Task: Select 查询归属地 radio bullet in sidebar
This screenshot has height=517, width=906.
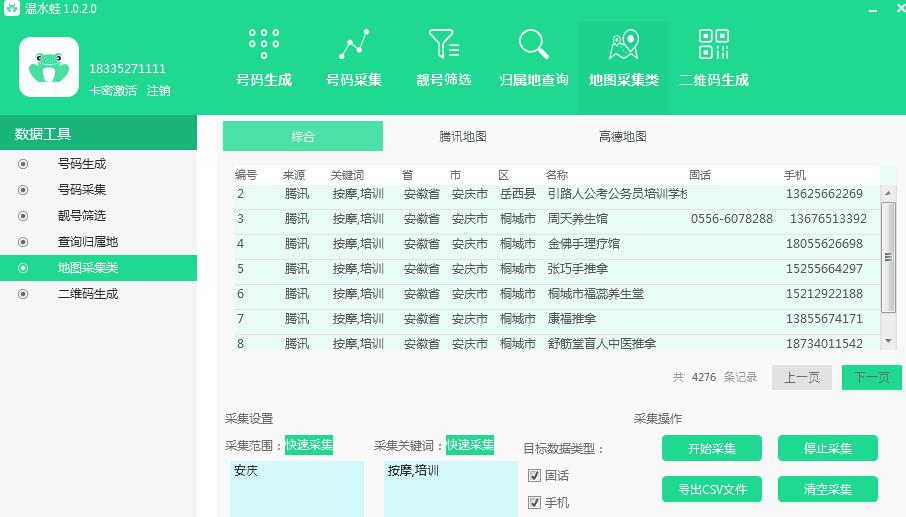Action: coord(23,242)
